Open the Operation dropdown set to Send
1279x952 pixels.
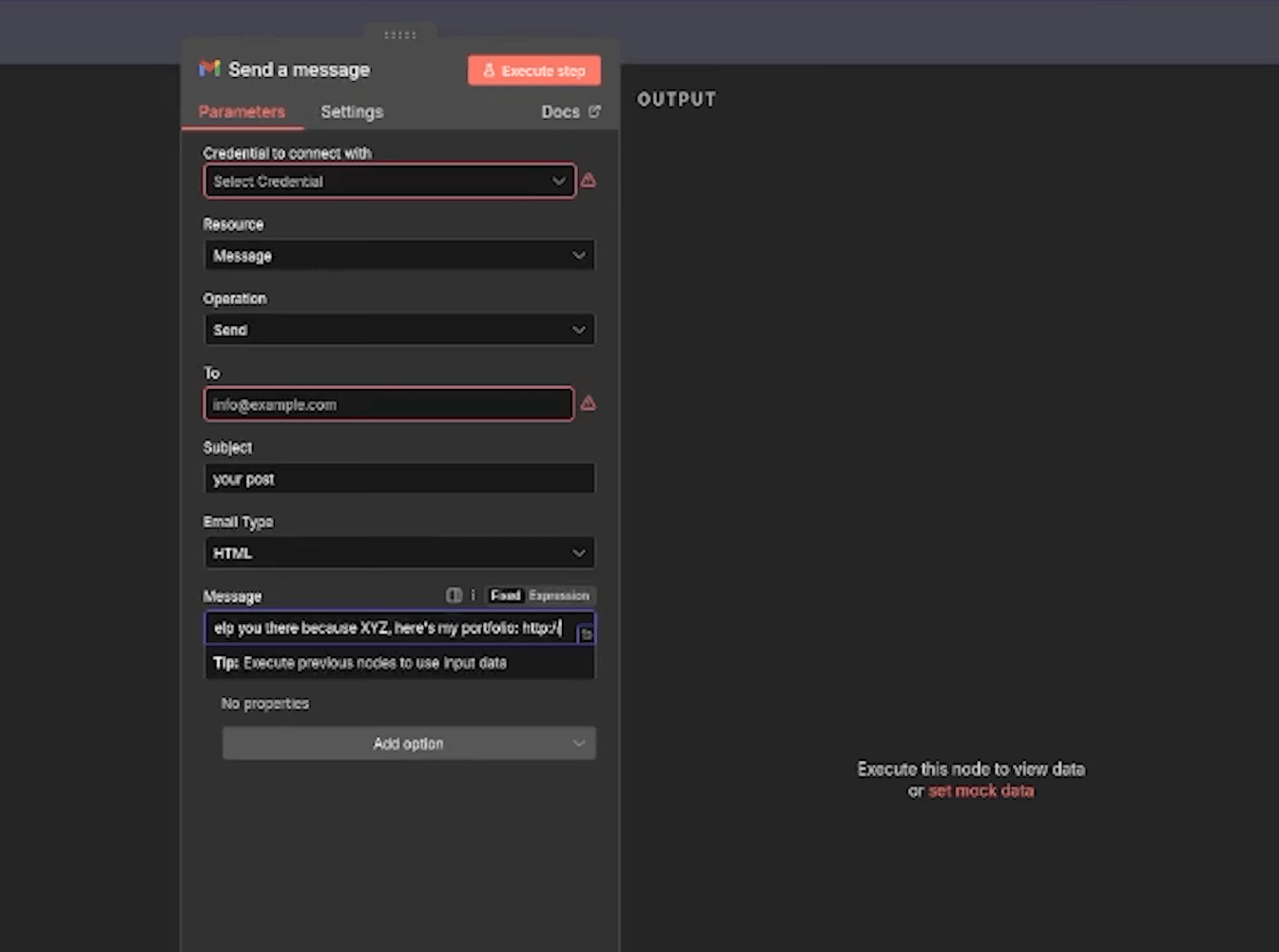(x=399, y=329)
